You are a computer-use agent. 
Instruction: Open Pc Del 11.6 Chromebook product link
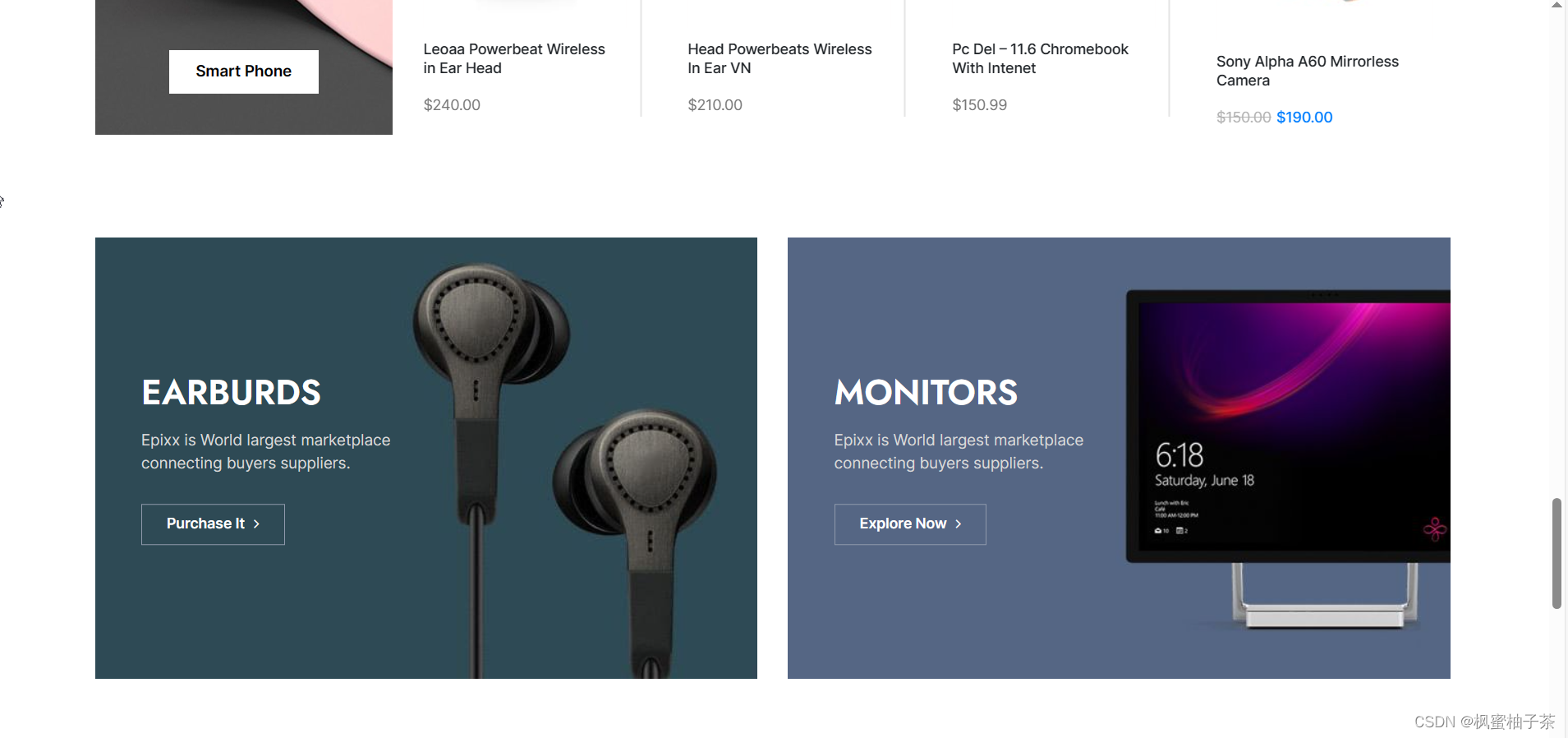[1040, 58]
